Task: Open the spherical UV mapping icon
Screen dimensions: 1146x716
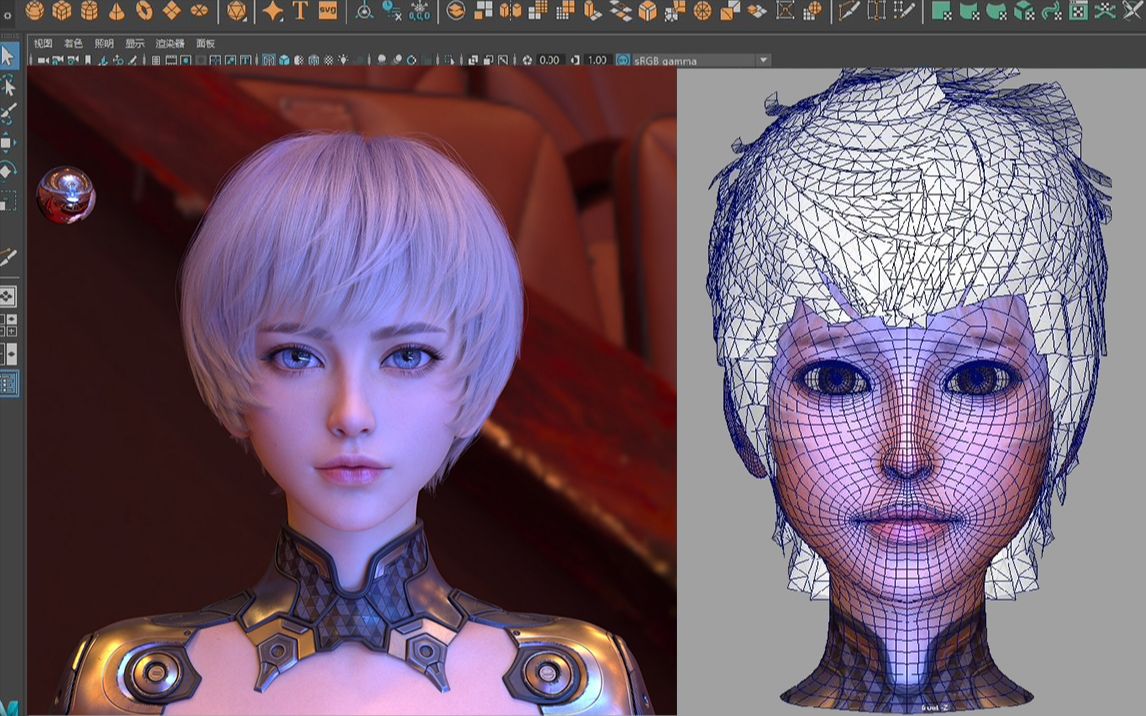Action: pos(996,10)
